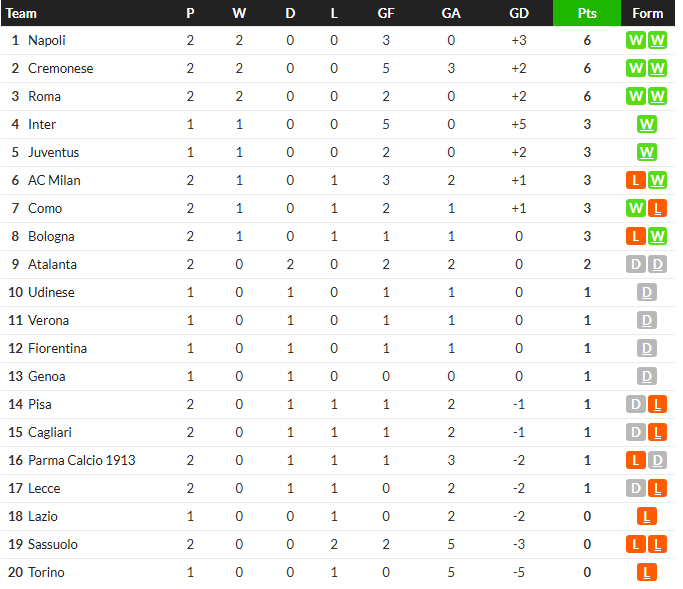Sort table by the GD column header
Viewport: 683px width, 589px height.
tap(519, 13)
